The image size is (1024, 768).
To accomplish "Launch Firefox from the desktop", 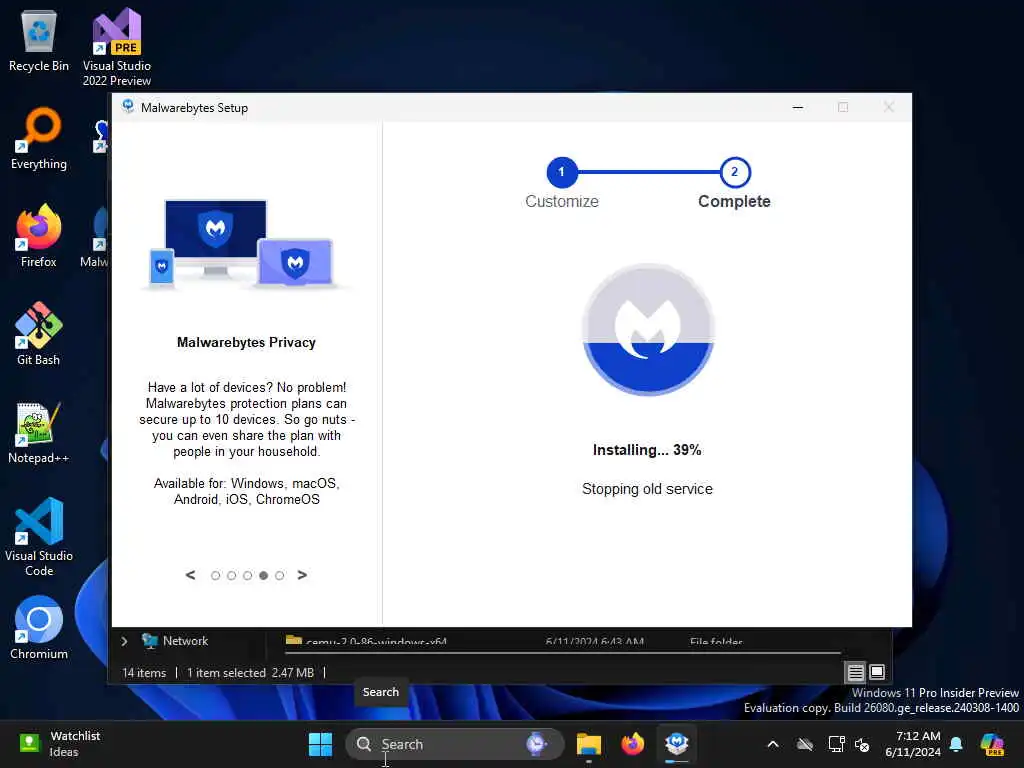I will click(39, 236).
